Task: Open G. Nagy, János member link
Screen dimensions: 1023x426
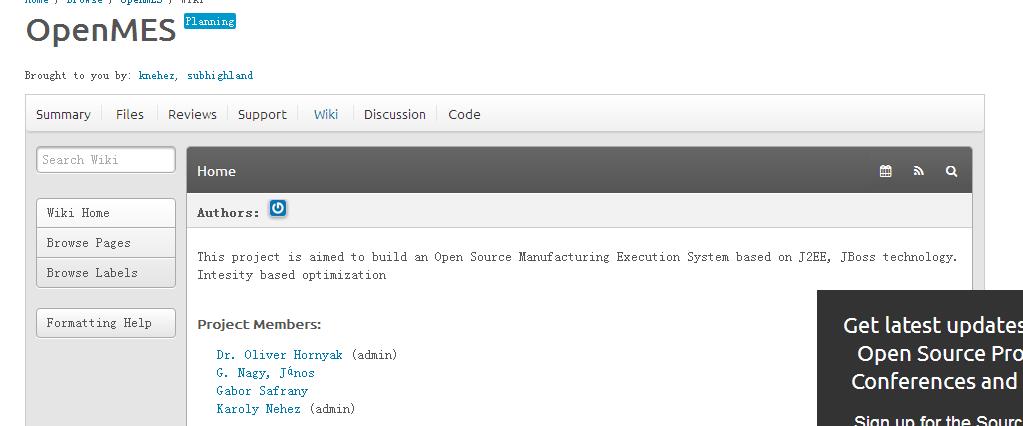Action: tap(266, 373)
